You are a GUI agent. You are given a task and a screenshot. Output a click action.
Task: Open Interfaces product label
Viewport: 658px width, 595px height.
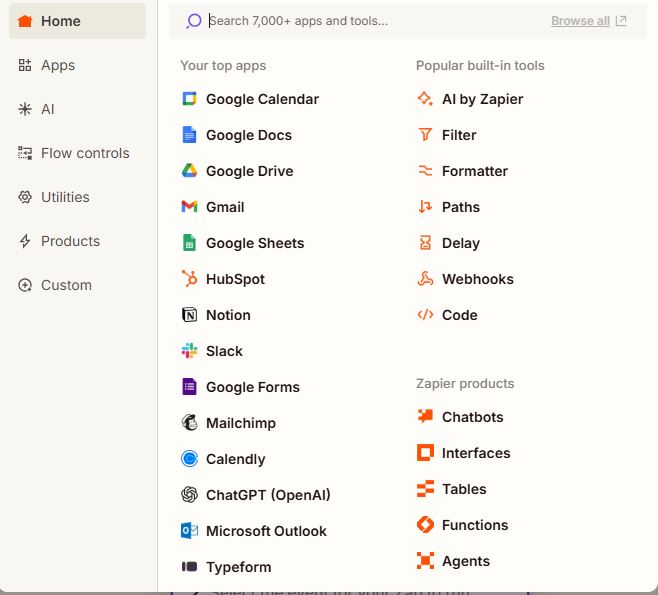tap(476, 453)
